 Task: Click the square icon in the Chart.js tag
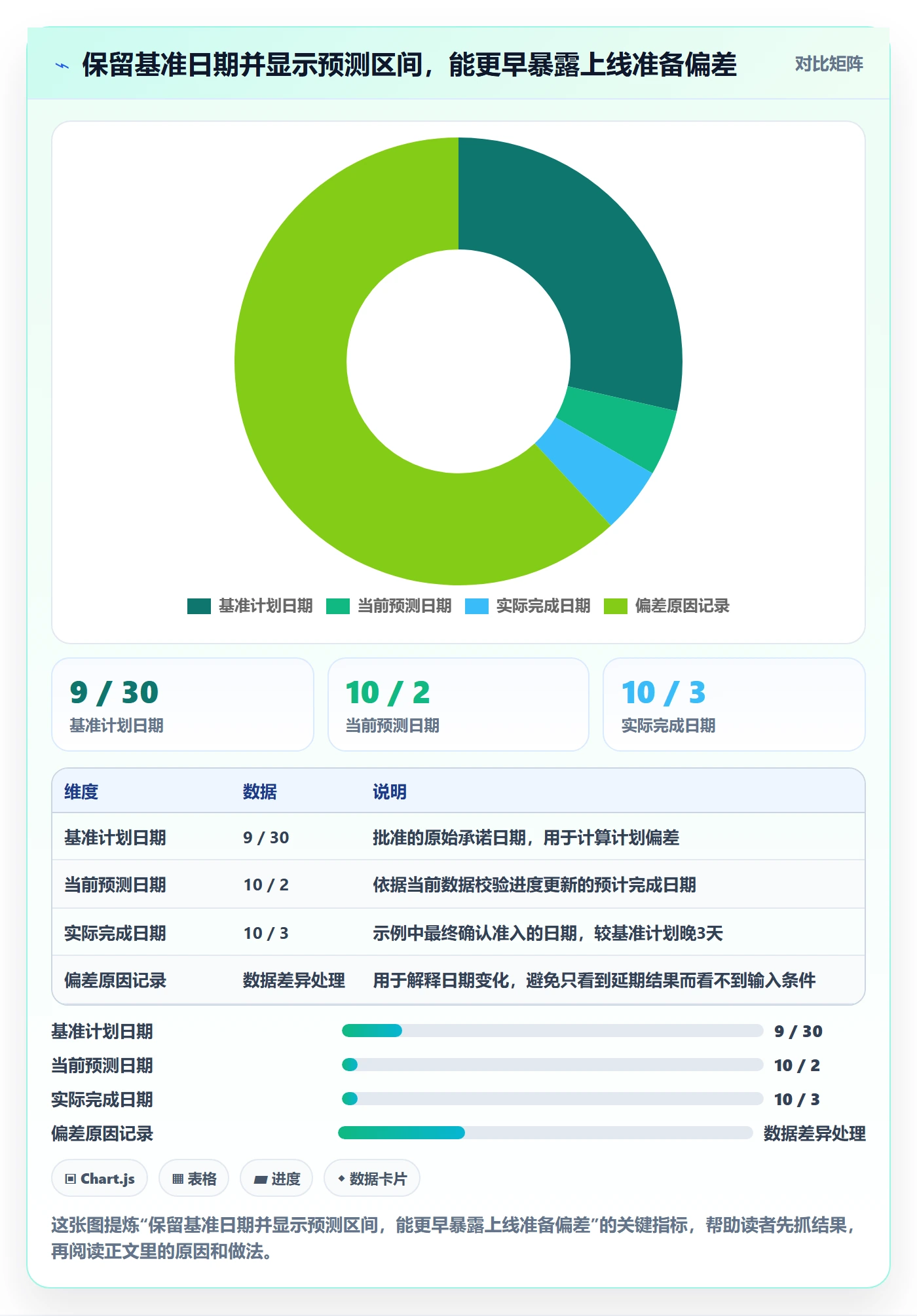click(x=71, y=1179)
